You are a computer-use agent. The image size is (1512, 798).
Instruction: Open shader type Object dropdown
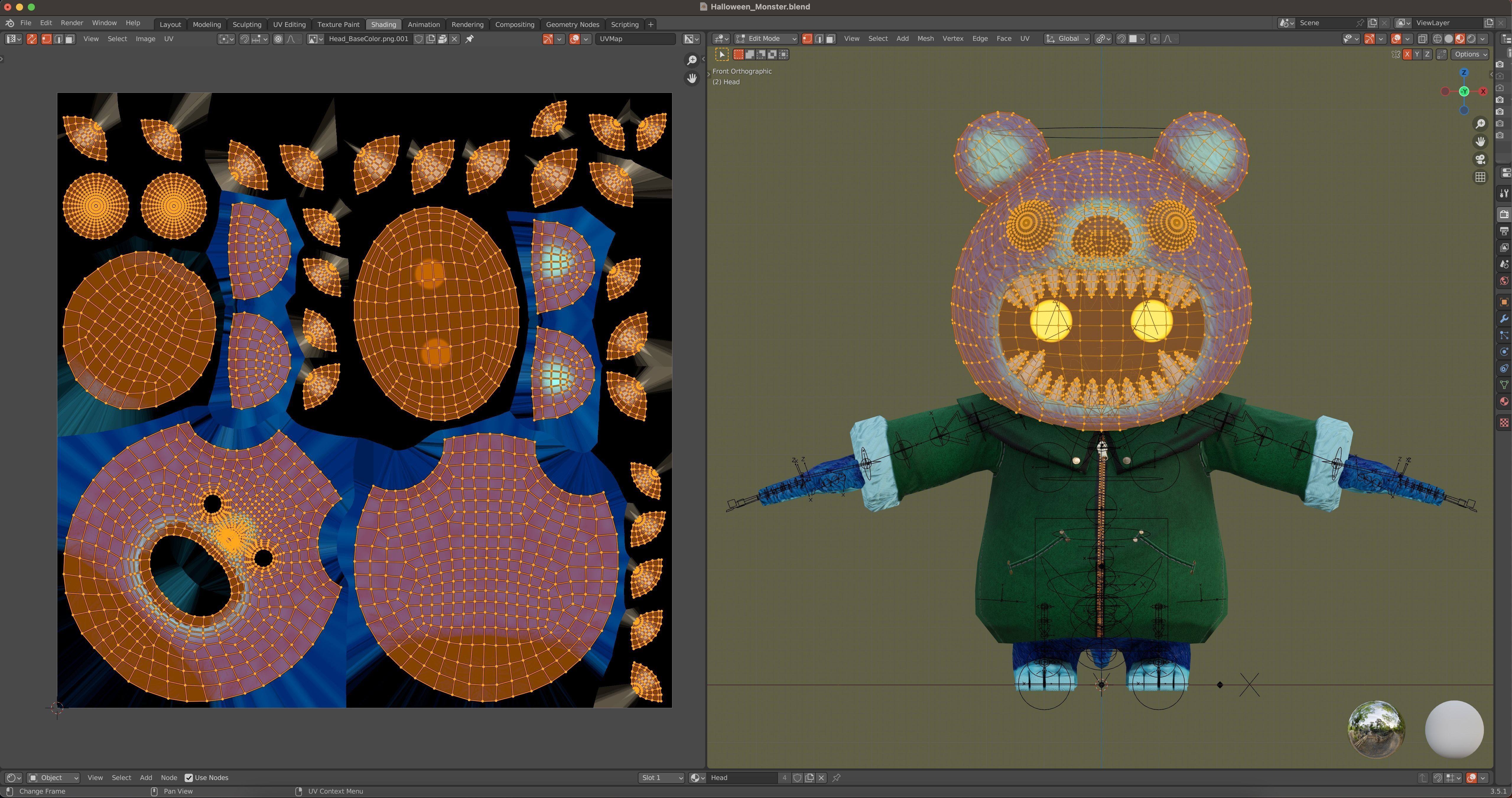(x=53, y=778)
